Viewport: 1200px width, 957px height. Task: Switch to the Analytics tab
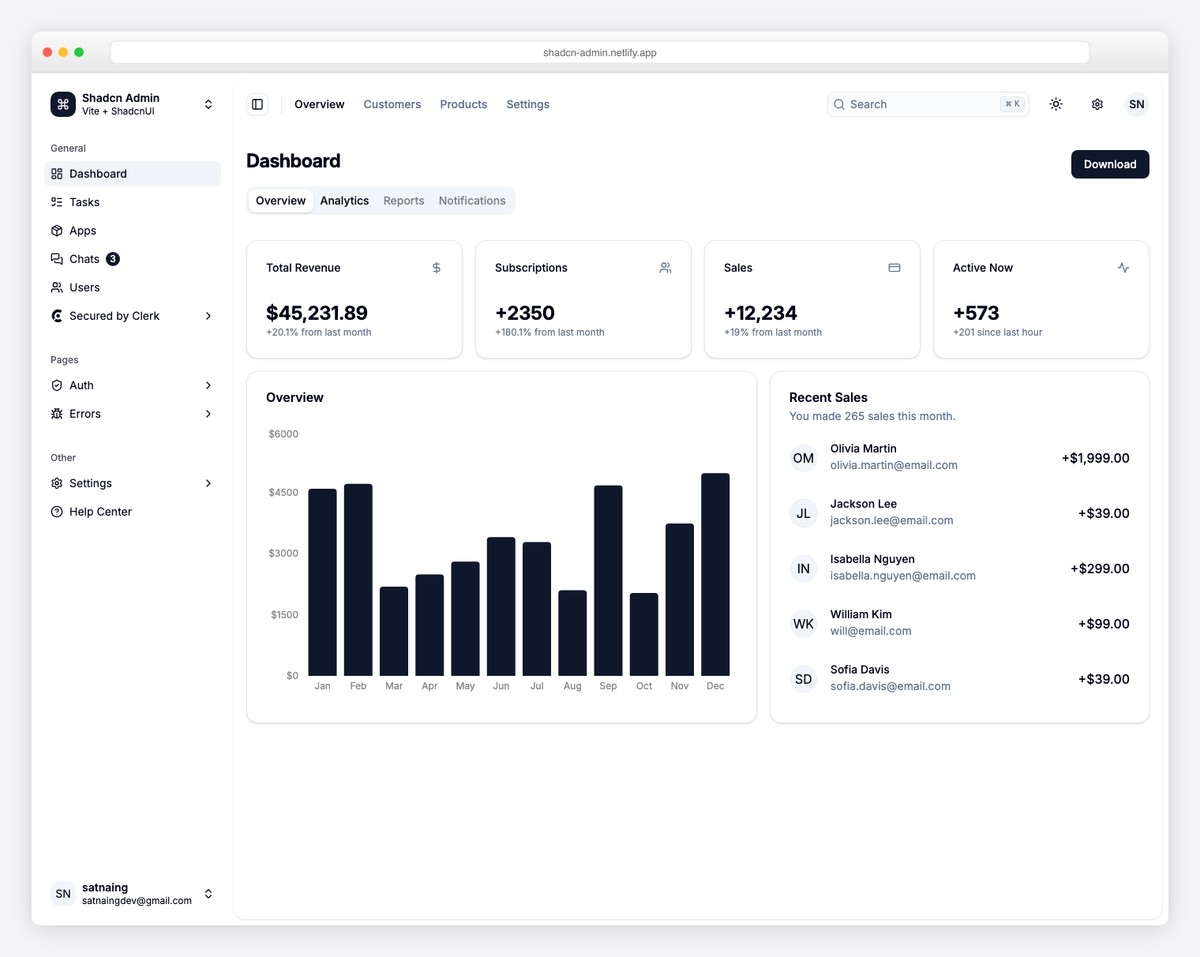coord(344,200)
